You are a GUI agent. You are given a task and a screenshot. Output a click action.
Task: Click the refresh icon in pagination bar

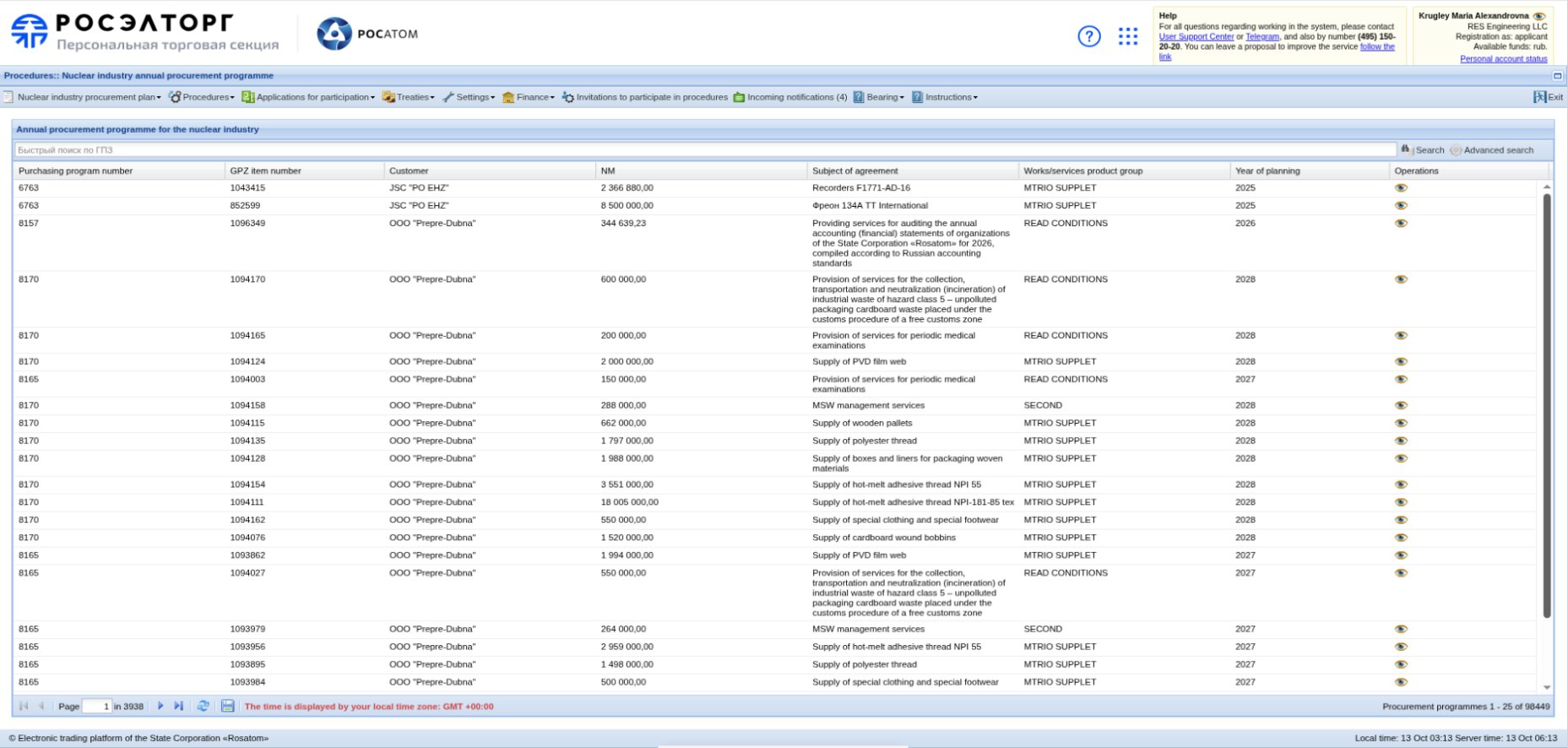[x=203, y=706]
